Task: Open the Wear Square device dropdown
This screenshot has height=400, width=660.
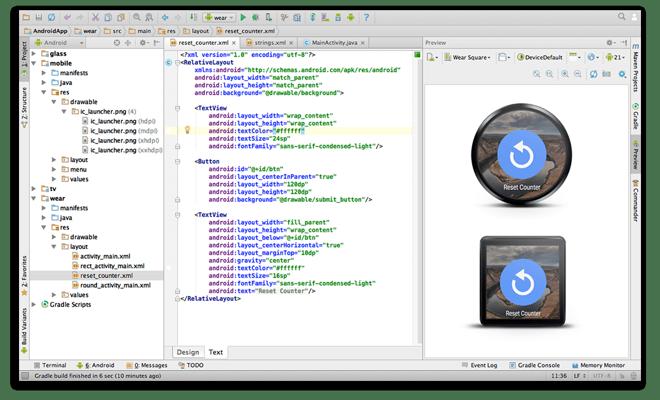Action: click(468, 57)
